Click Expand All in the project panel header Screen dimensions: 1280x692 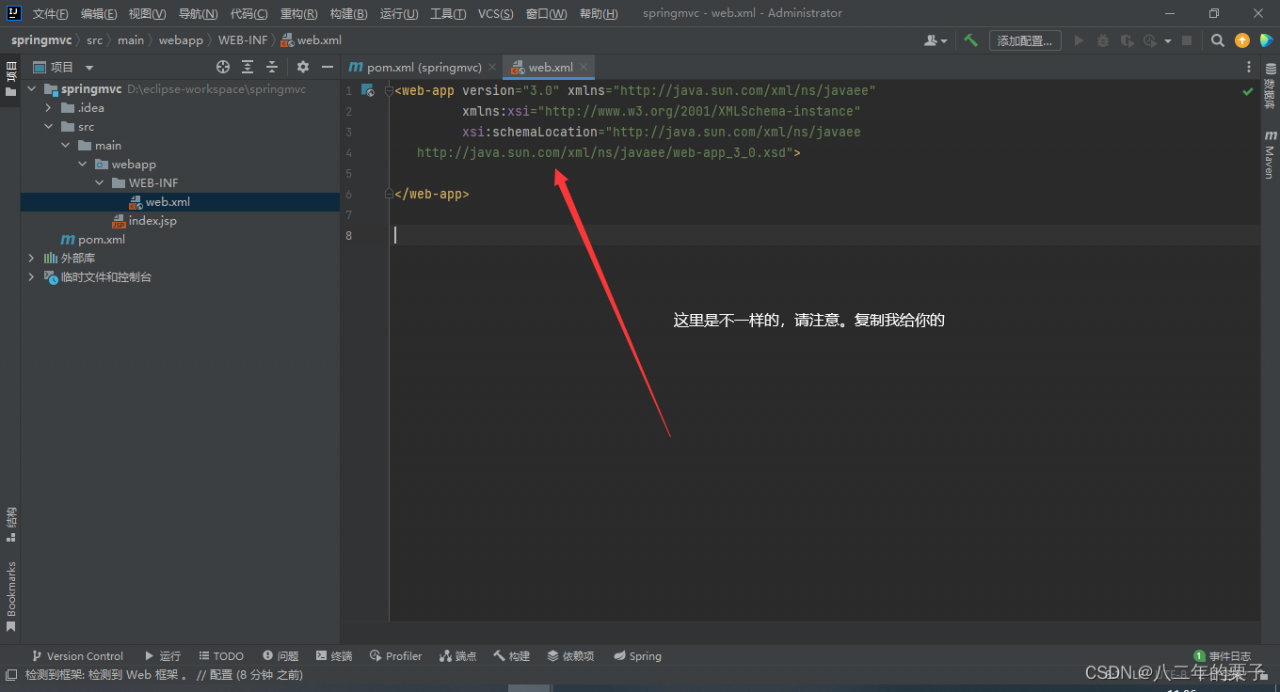[x=247, y=67]
